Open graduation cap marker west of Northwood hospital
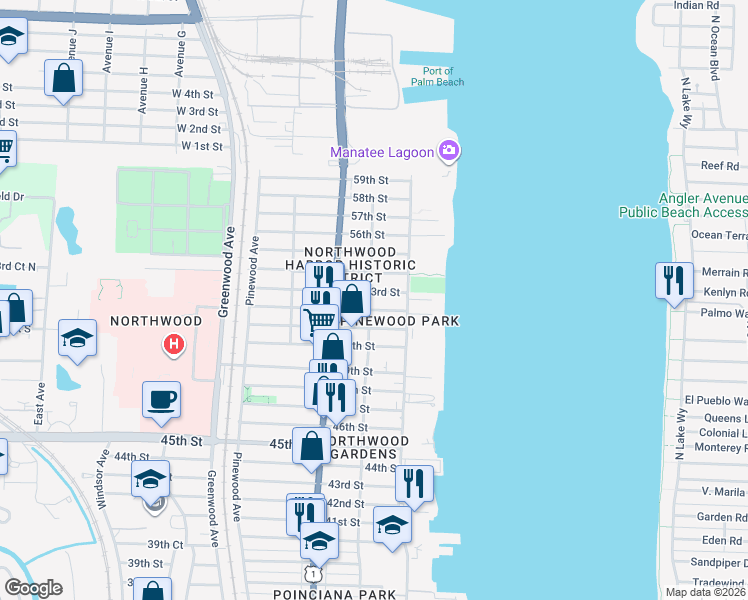The width and height of the screenshot is (748, 600). 77,339
